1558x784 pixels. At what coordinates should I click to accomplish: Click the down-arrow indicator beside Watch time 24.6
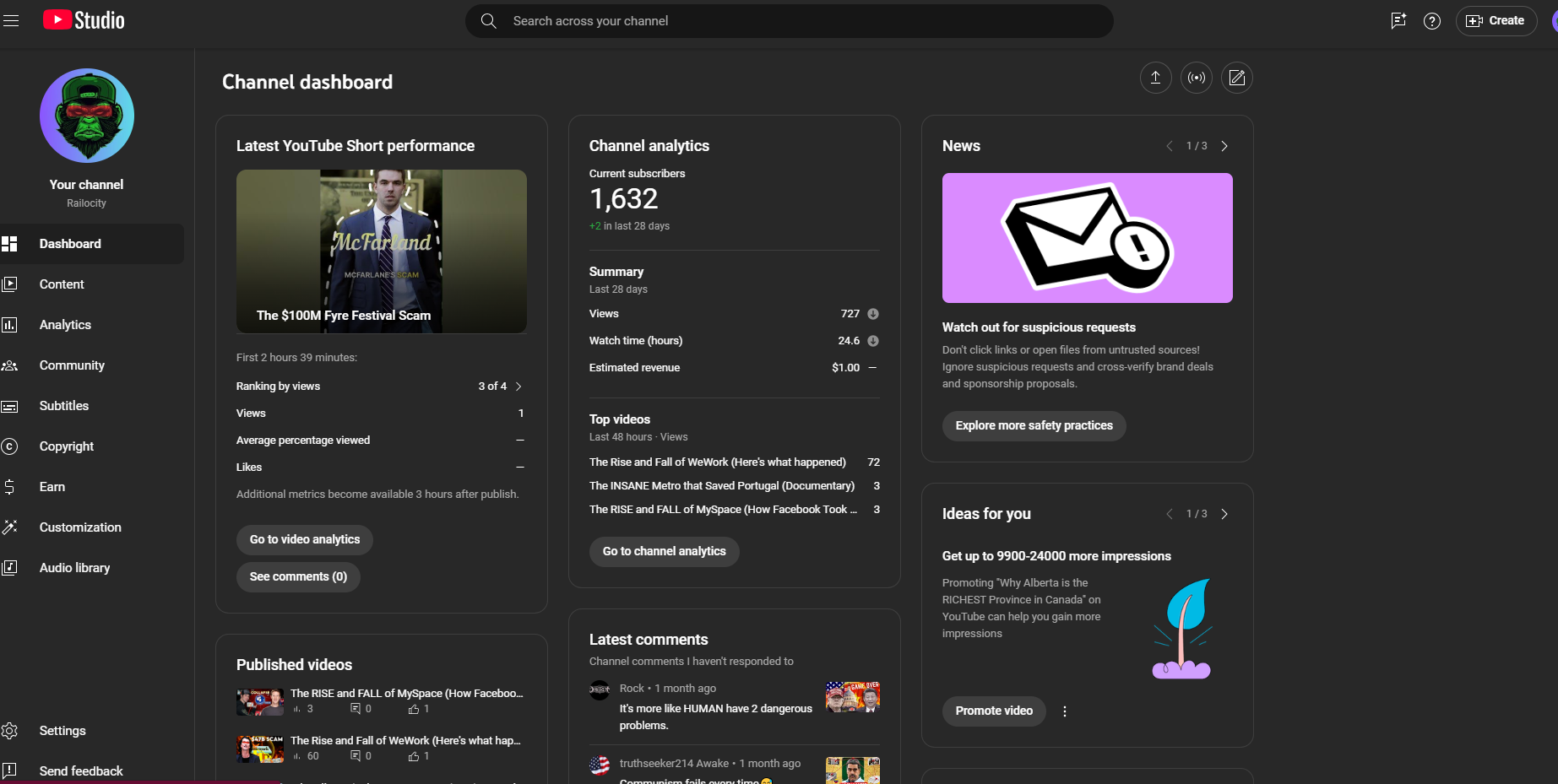(873, 341)
